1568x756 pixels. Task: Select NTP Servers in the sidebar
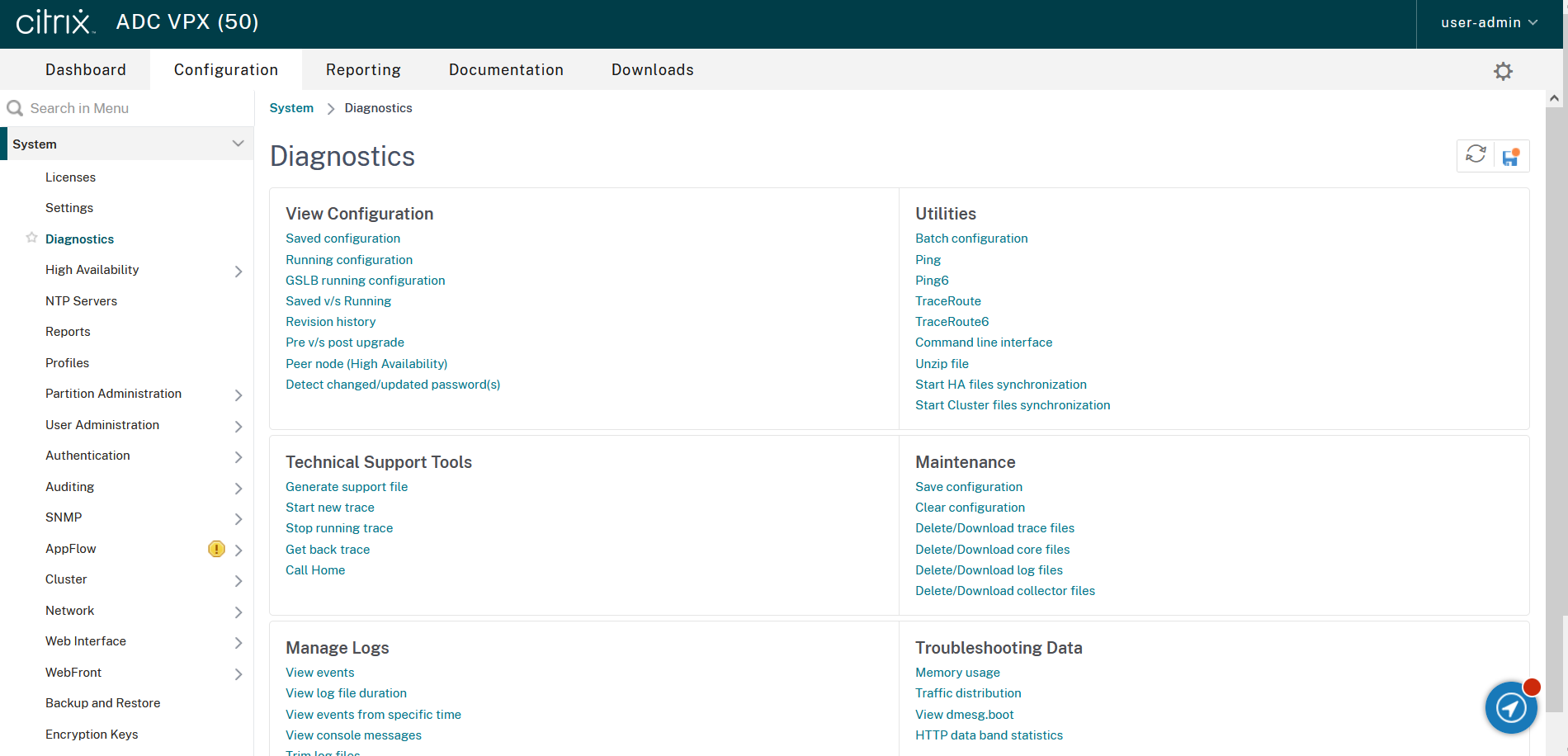[x=81, y=301]
